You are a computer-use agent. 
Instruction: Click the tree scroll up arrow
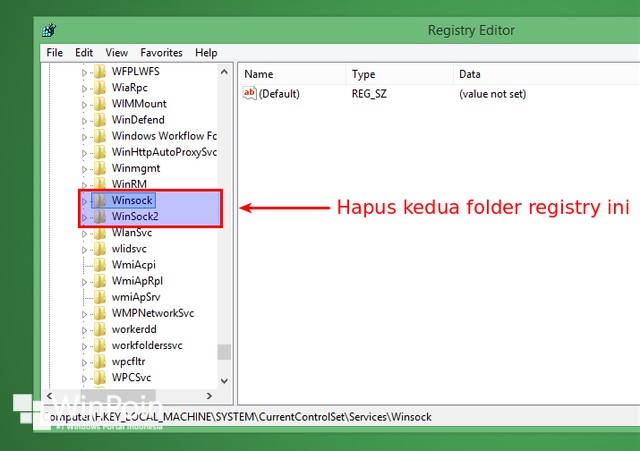point(224,72)
